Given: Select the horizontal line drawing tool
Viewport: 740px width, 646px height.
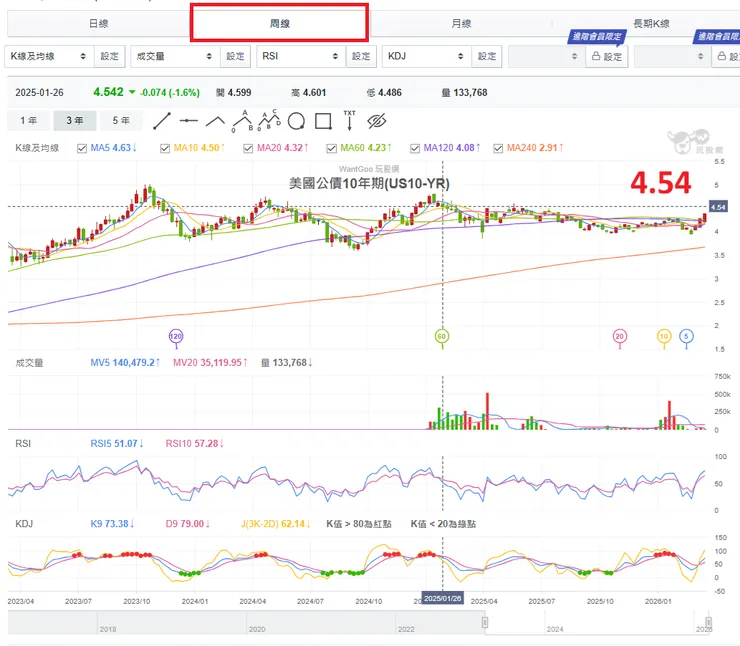Looking at the screenshot, I should (188, 121).
